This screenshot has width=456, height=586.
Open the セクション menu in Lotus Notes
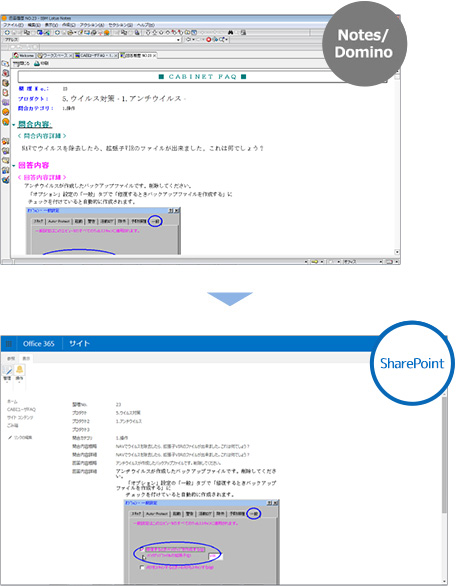(x=120, y=25)
